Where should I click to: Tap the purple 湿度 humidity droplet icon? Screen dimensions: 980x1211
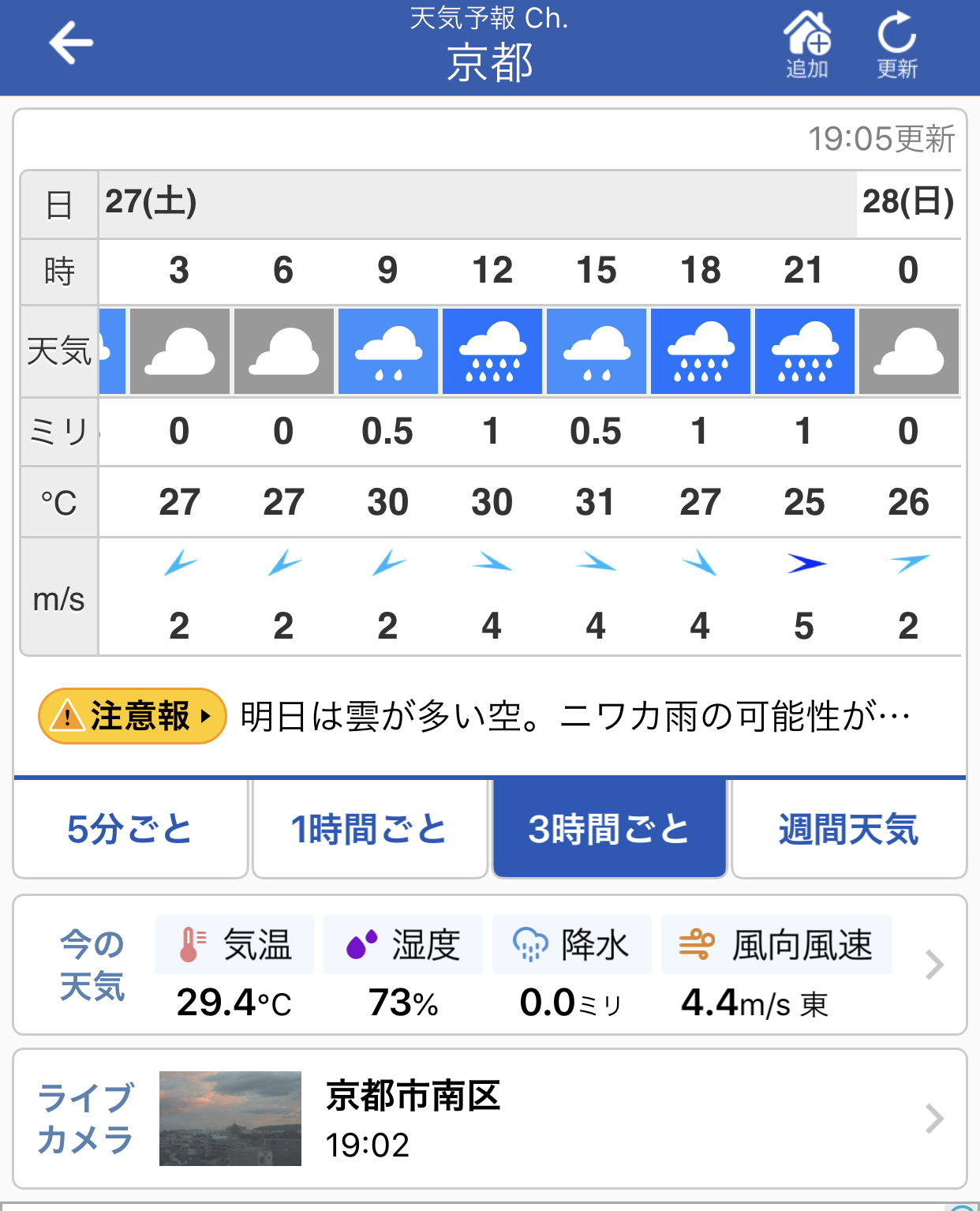pos(362,945)
